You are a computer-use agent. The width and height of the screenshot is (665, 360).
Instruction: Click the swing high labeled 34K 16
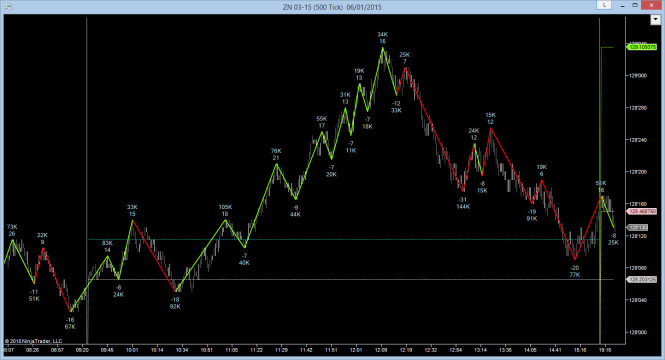[x=382, y=38]
